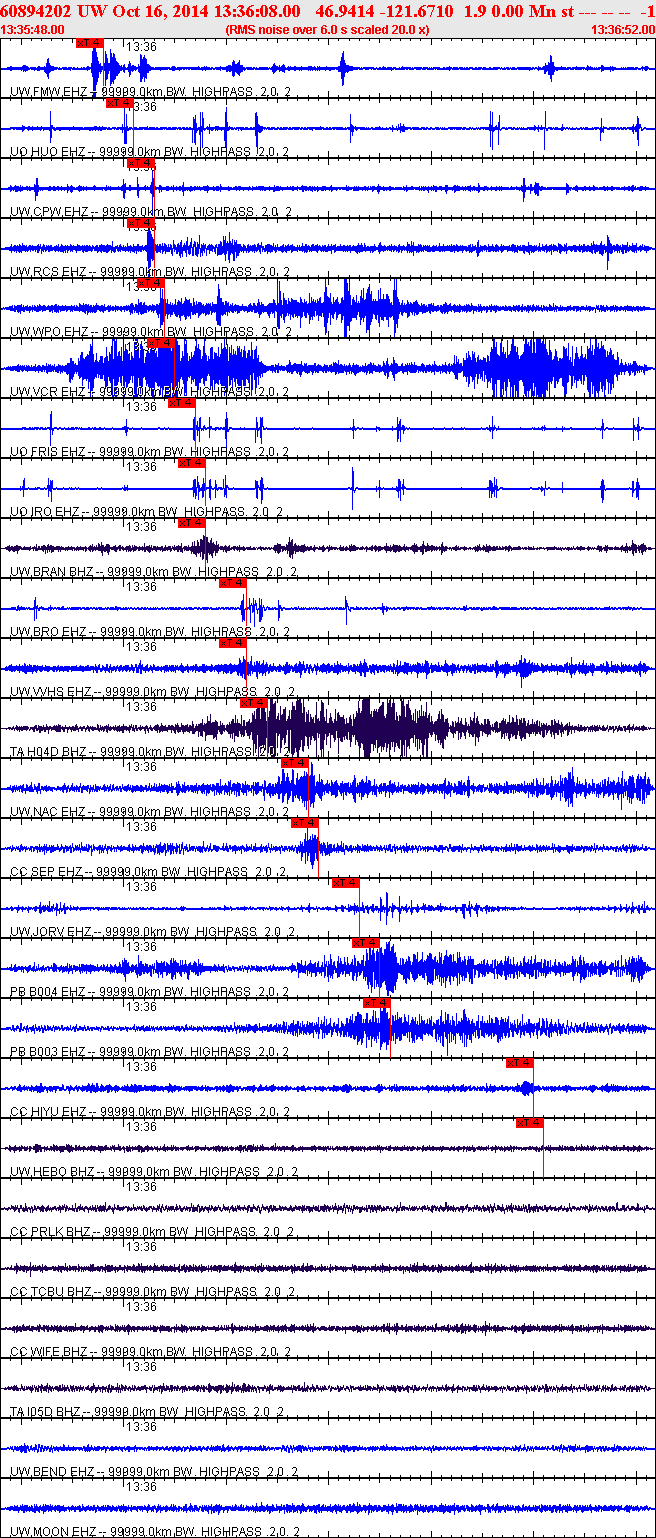This screenshot has width=656, height=1538.
Task: Select the red pick flag on UO.FRIS trace
Action: (181, 403)
